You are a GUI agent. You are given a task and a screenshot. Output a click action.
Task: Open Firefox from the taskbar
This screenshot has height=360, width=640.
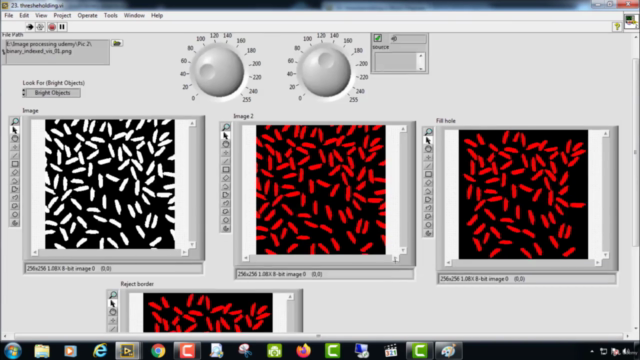(x=303, y=351)
